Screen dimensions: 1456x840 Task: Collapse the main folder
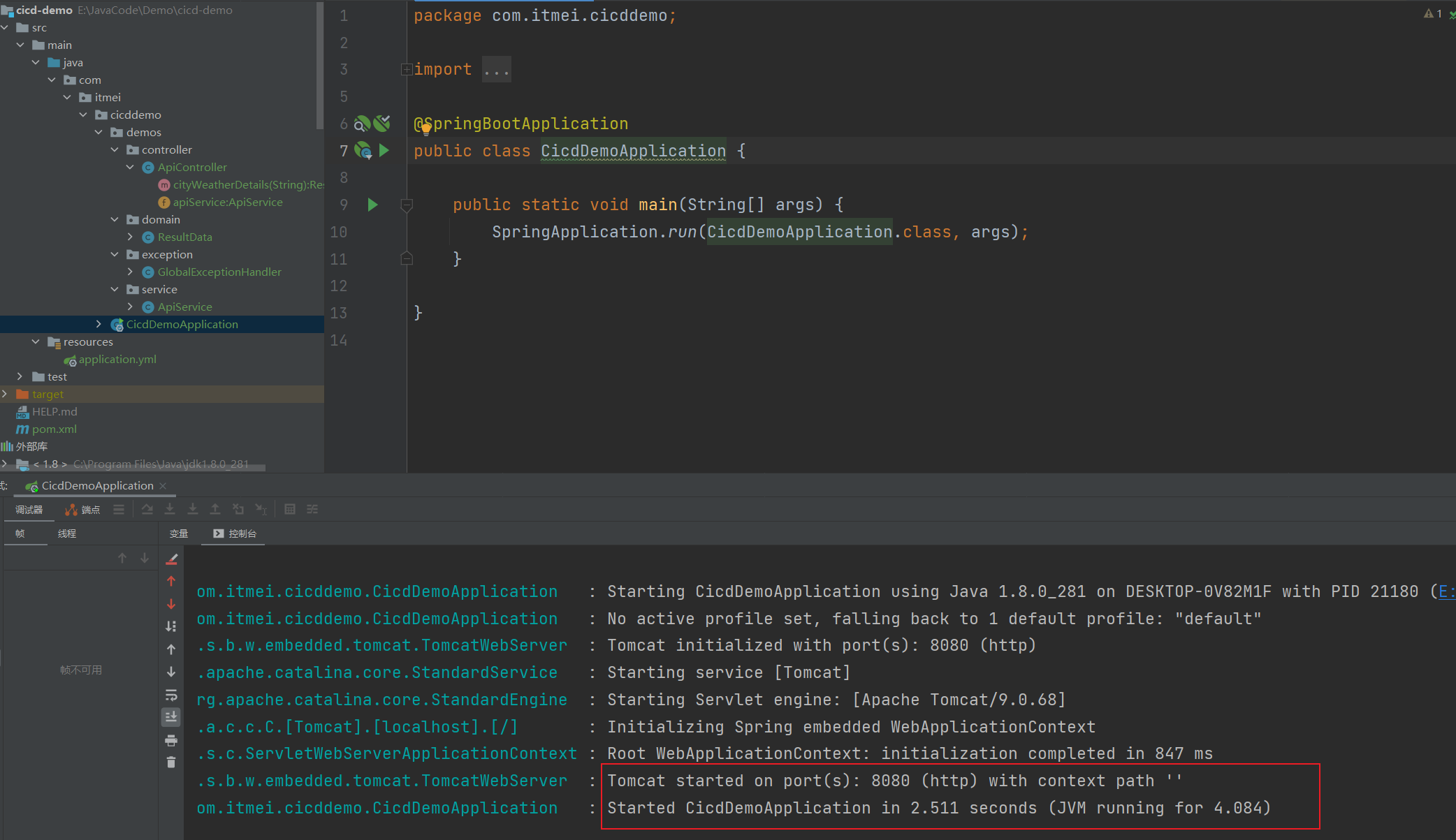20,45
